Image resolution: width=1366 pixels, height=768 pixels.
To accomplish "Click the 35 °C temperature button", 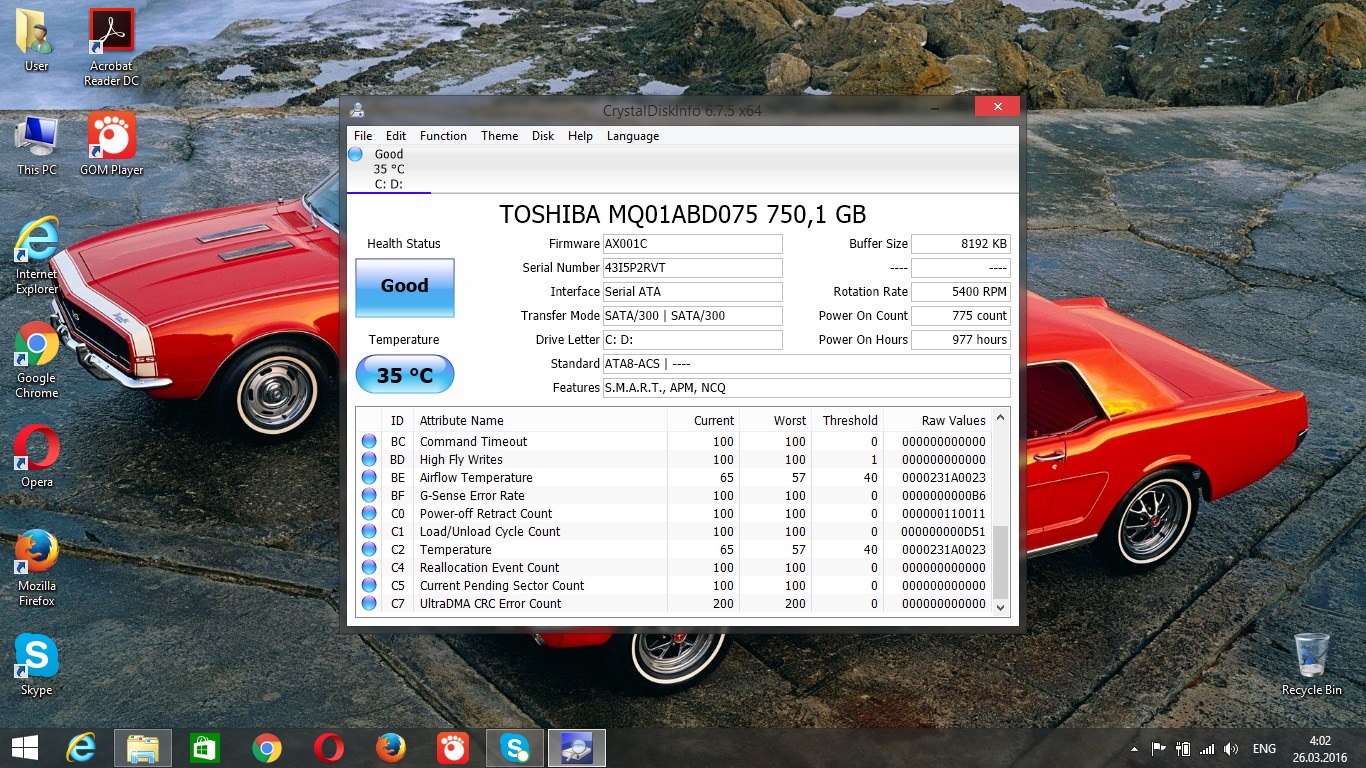I will pyautogui.click(x=404, y=375).
